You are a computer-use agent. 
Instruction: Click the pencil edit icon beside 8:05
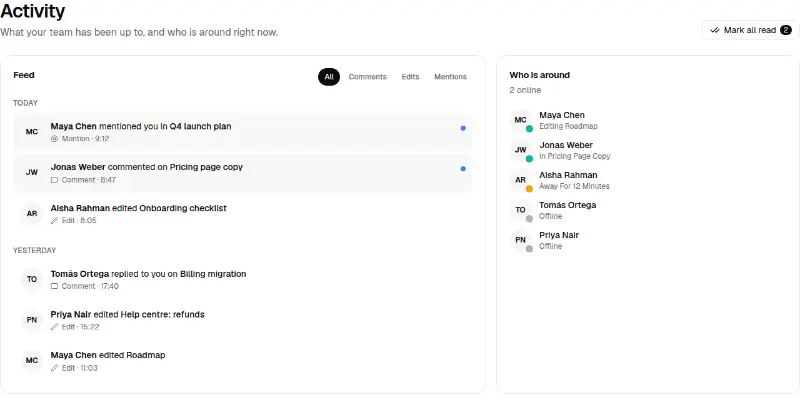[55, 221]
